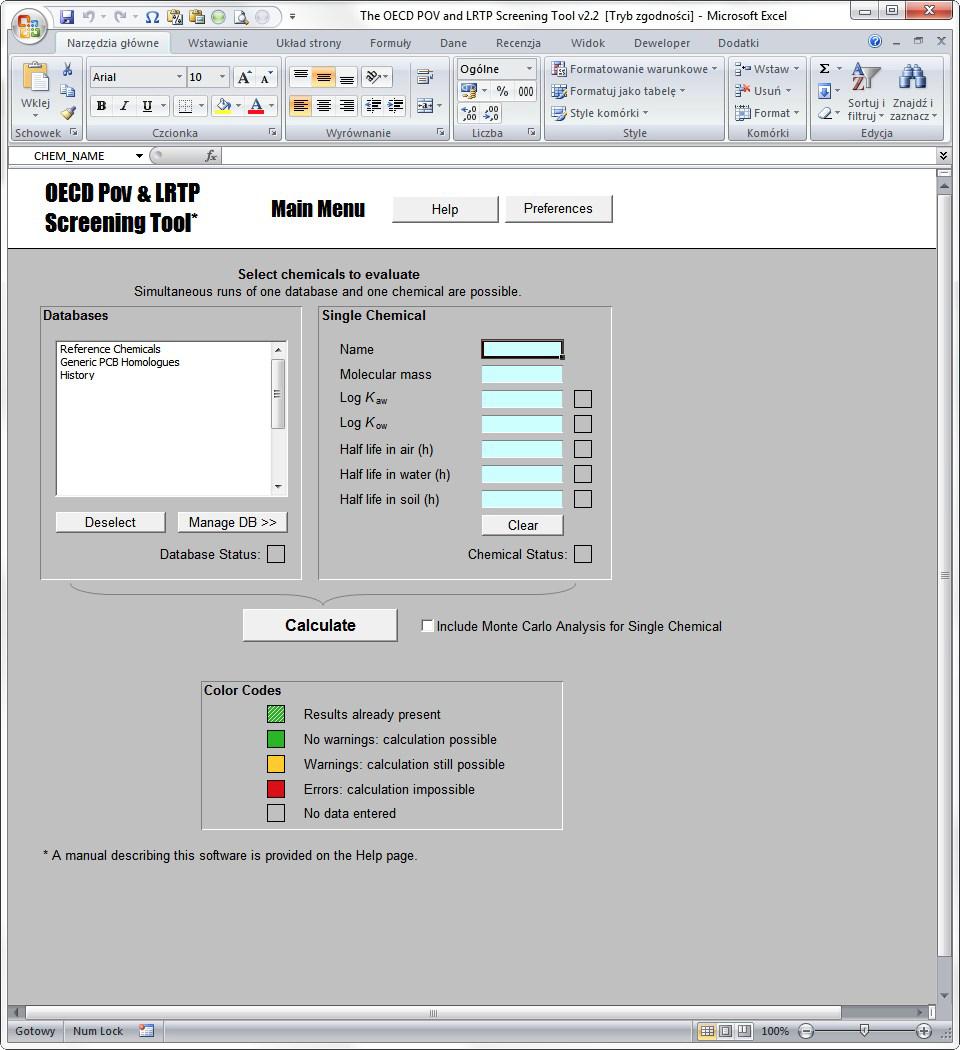Viewport: 960px width, 1050px height.
Task: Adjust the zoom slider handle in status bar
Action: pyautogui.click(x=864, y=1031)
